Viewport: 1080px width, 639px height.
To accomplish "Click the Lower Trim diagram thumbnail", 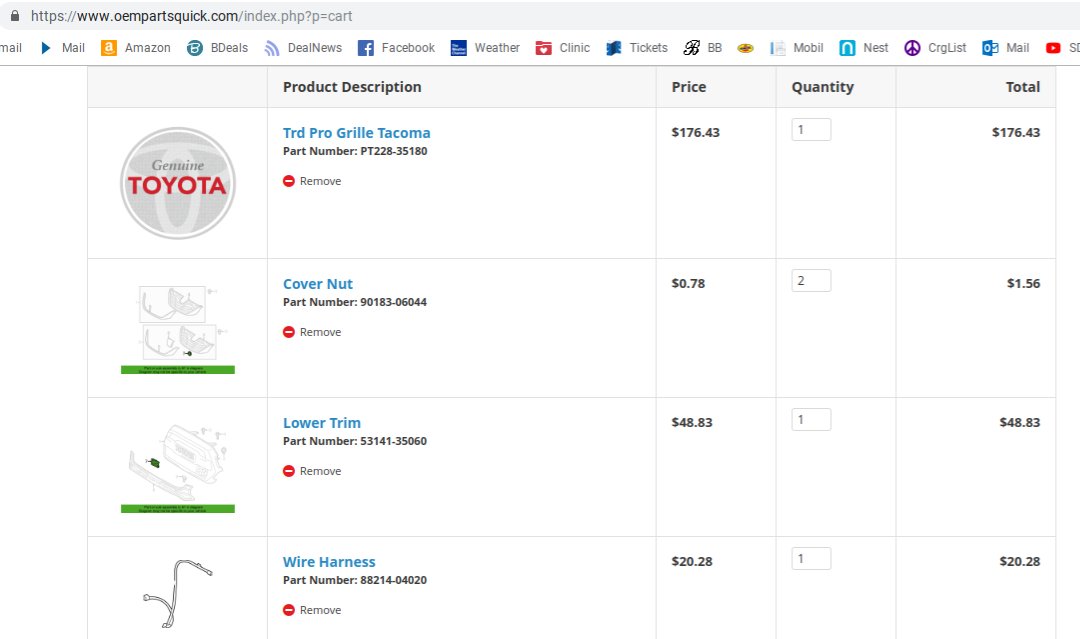I will point(178,468).
